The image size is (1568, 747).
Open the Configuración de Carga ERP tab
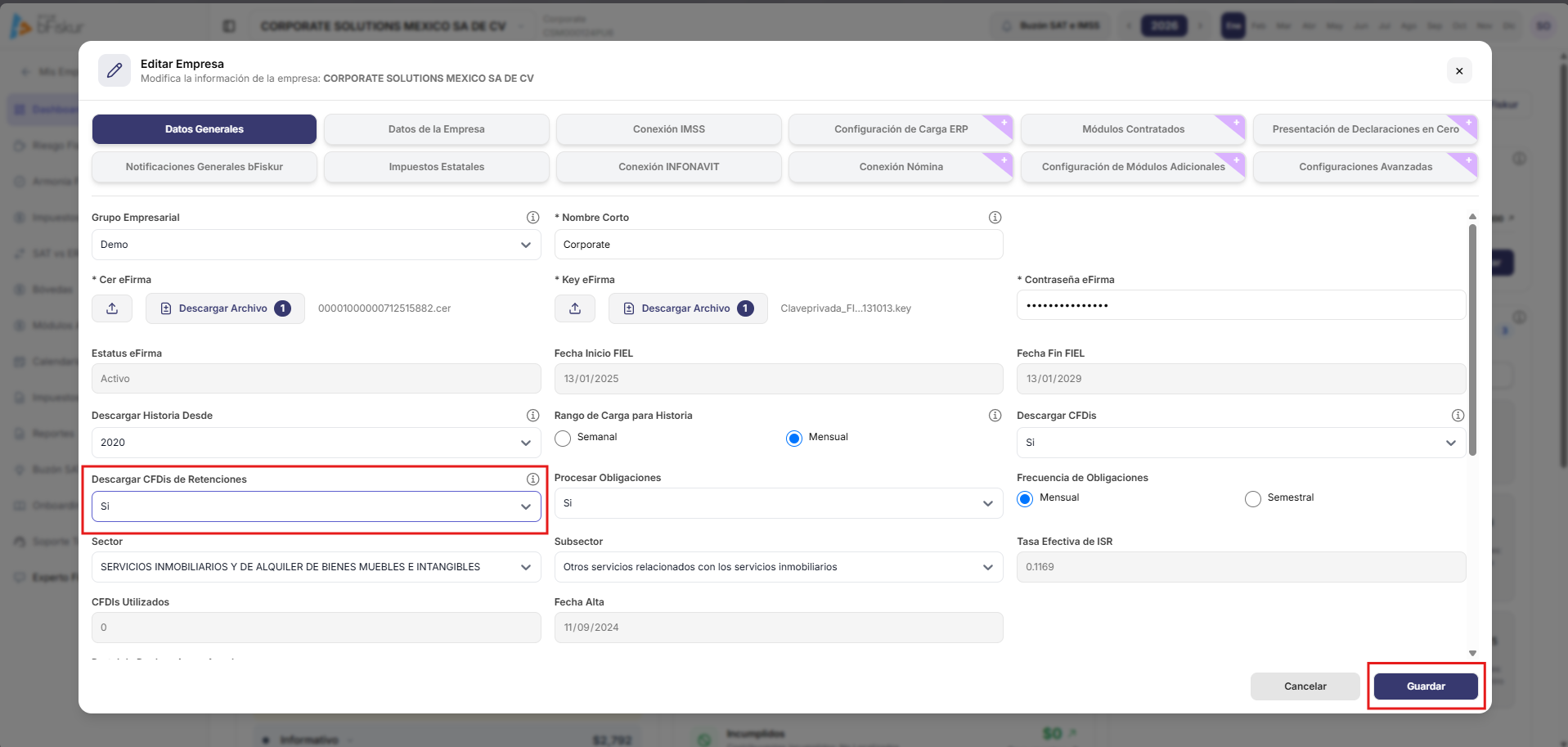(901, 129)
